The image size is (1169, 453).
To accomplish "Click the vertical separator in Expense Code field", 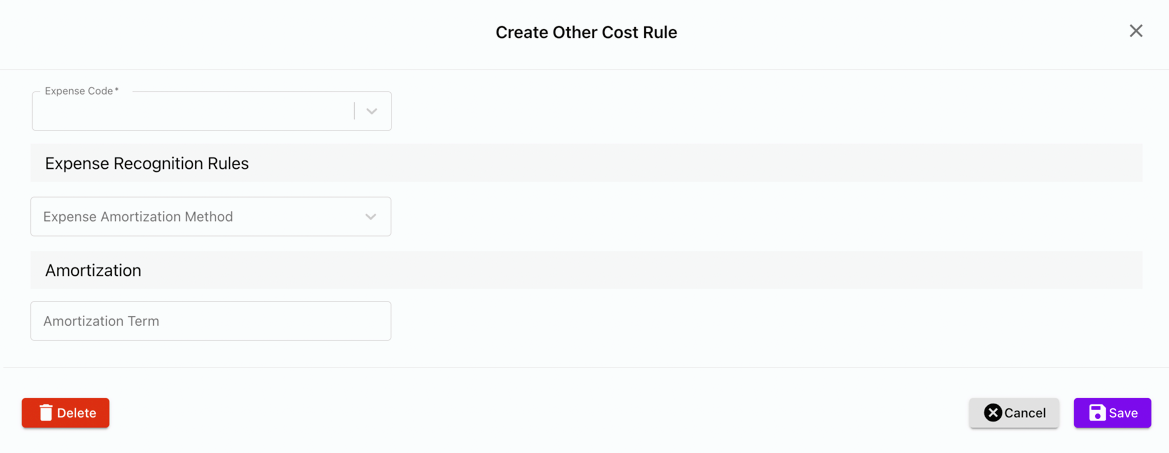I will click(354, 111).
